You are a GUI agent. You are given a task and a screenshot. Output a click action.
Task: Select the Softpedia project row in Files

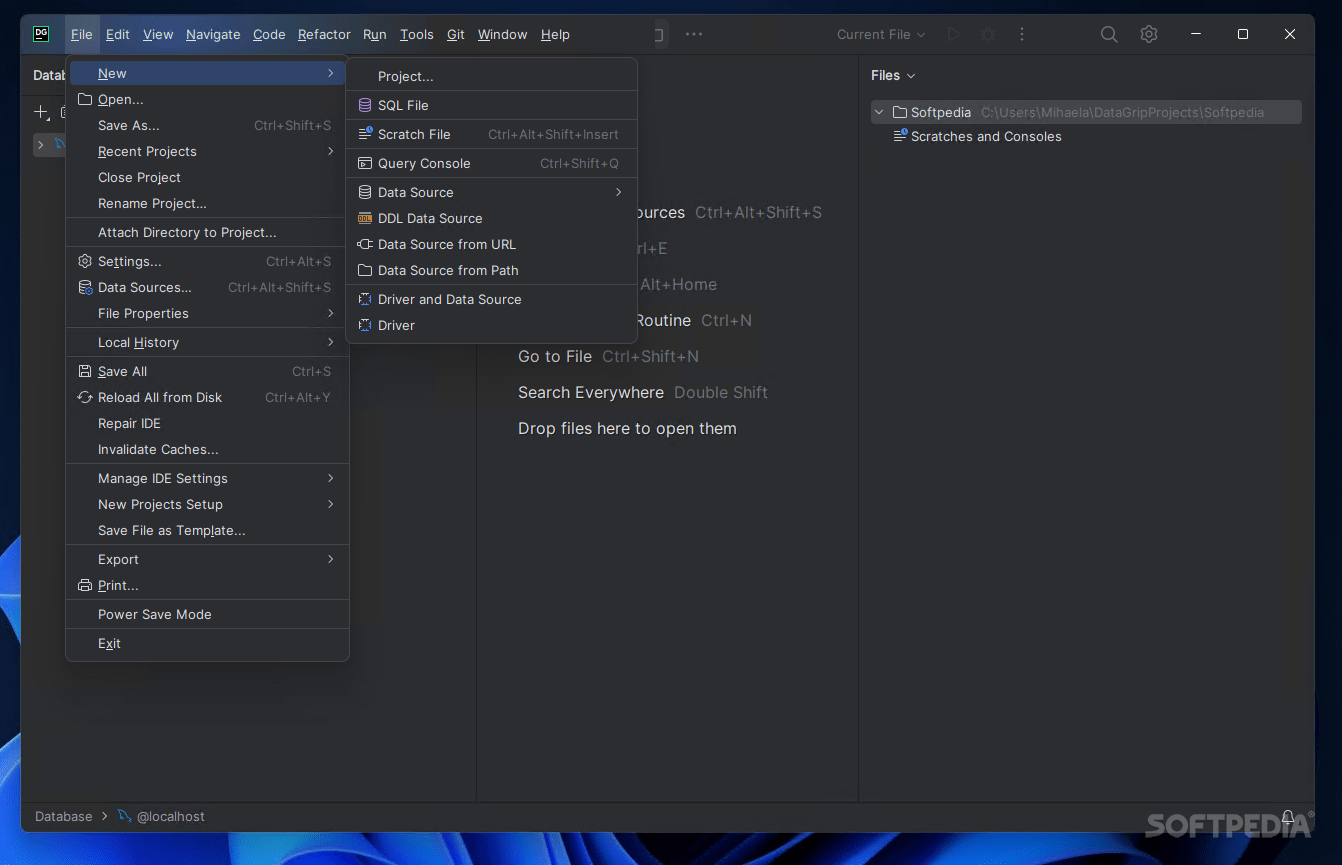[x=1086, y=112]
